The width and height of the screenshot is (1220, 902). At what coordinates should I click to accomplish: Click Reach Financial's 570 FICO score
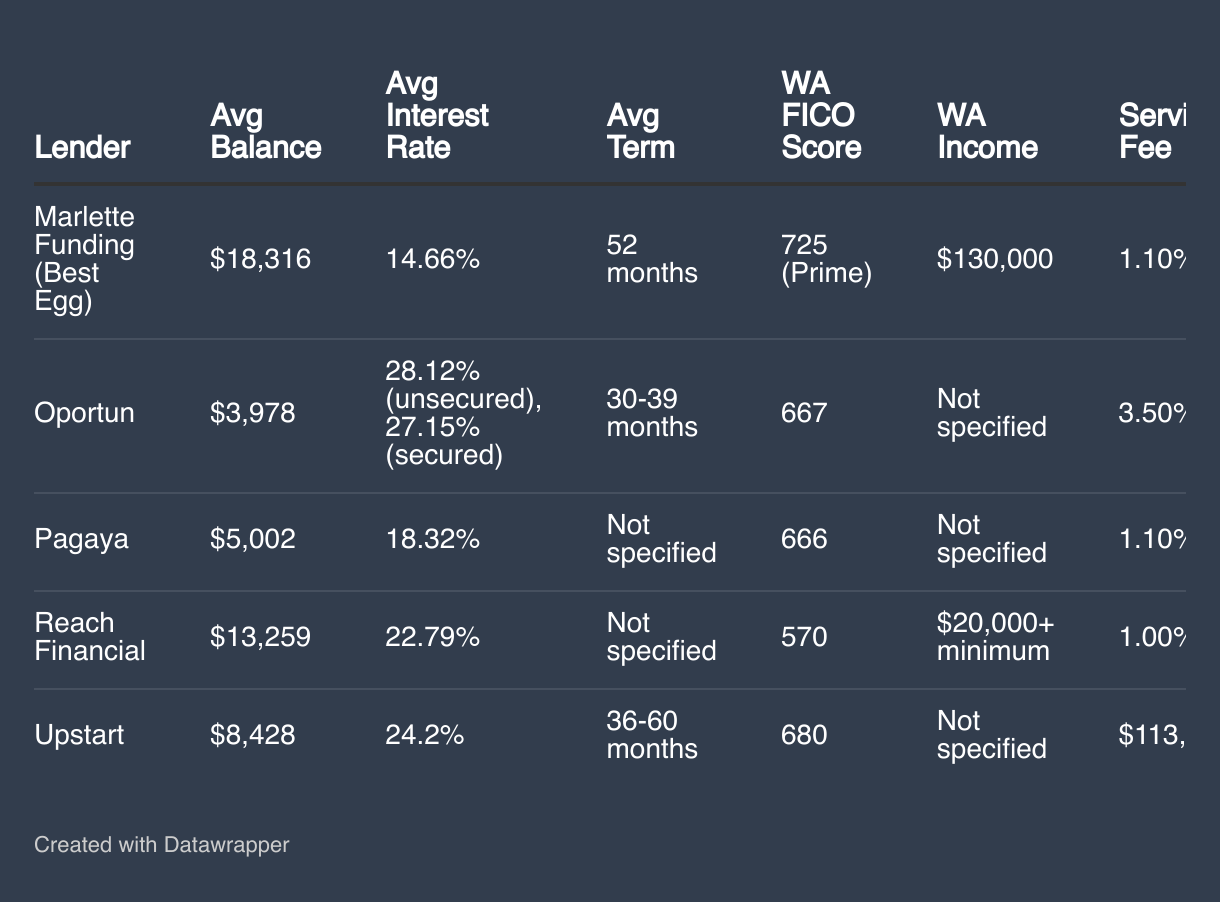tap(803, 638)
